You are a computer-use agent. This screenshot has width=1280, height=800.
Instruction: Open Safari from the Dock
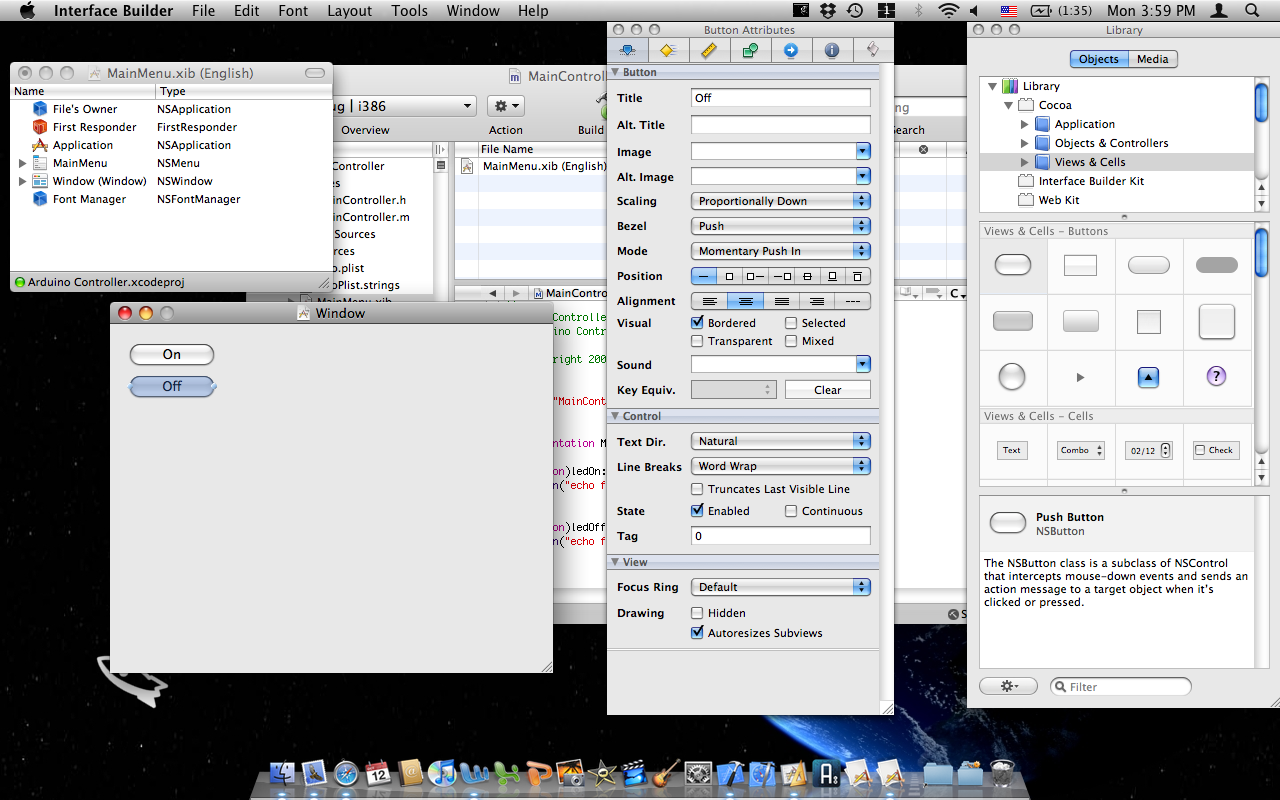[x=346, y=773]
